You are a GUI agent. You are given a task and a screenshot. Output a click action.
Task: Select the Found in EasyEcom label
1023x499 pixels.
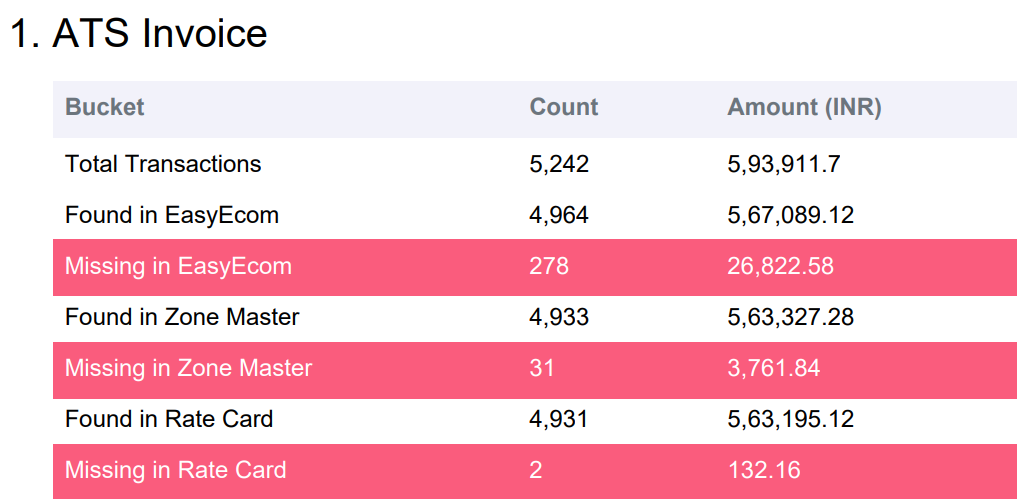[x=171, y=215]
